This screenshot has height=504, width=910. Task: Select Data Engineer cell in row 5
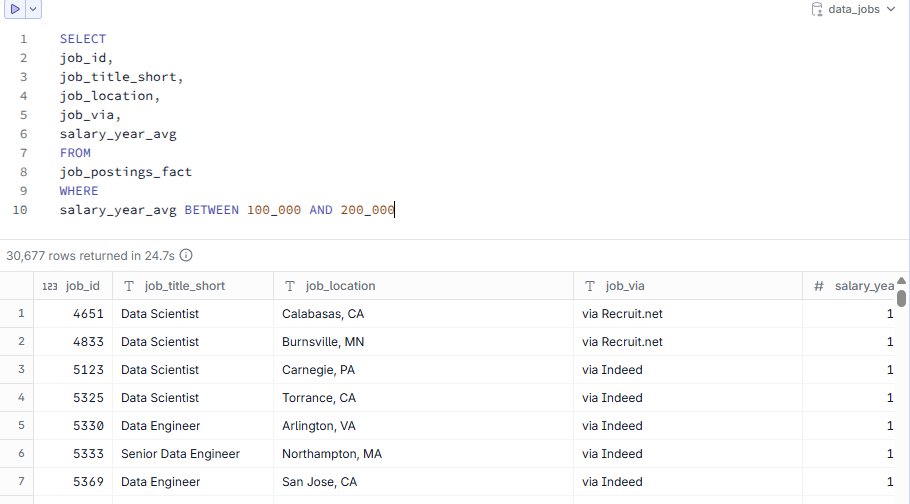[193, 426]
